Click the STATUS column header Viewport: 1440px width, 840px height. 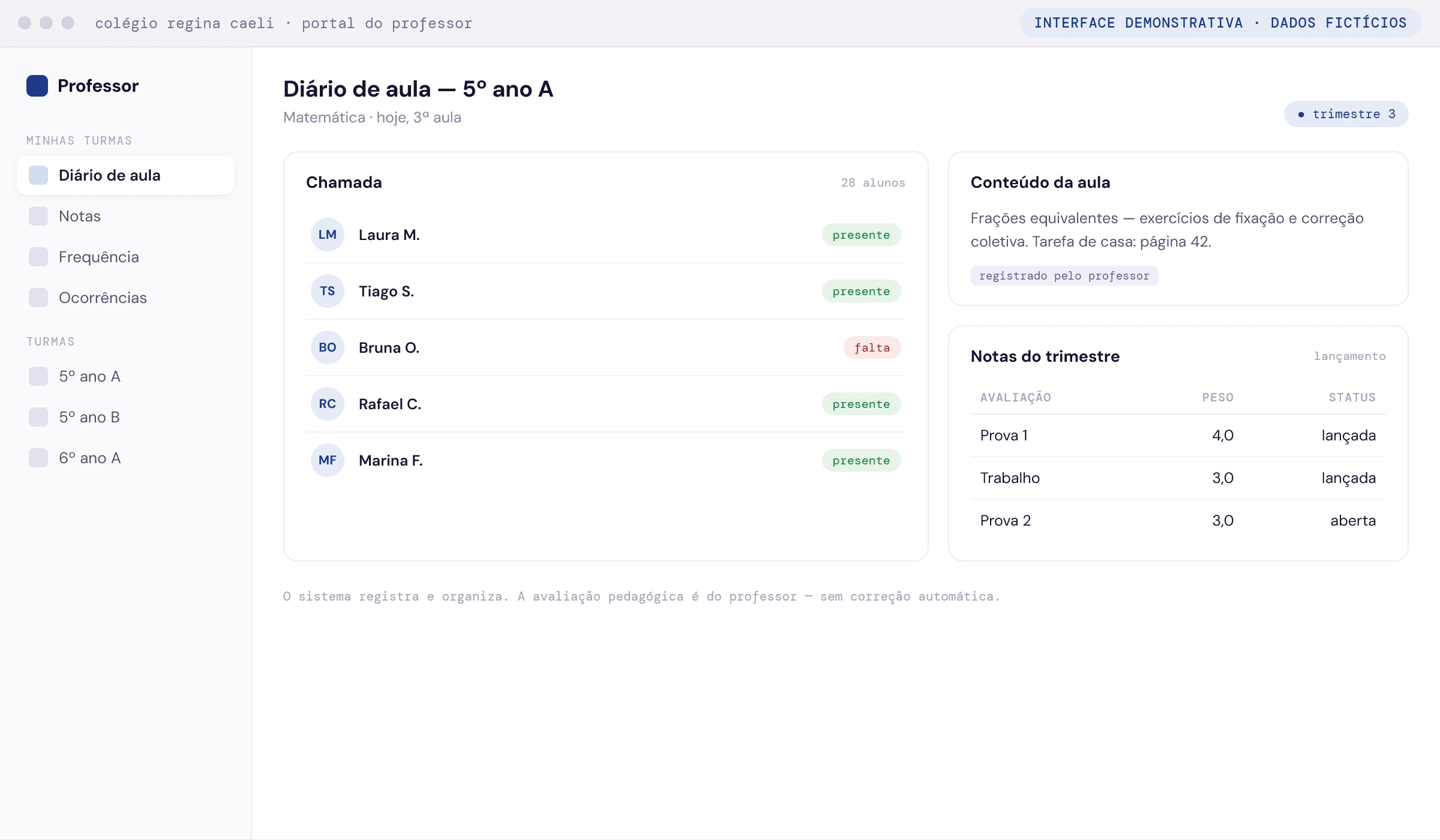(x=1352, y=397)
